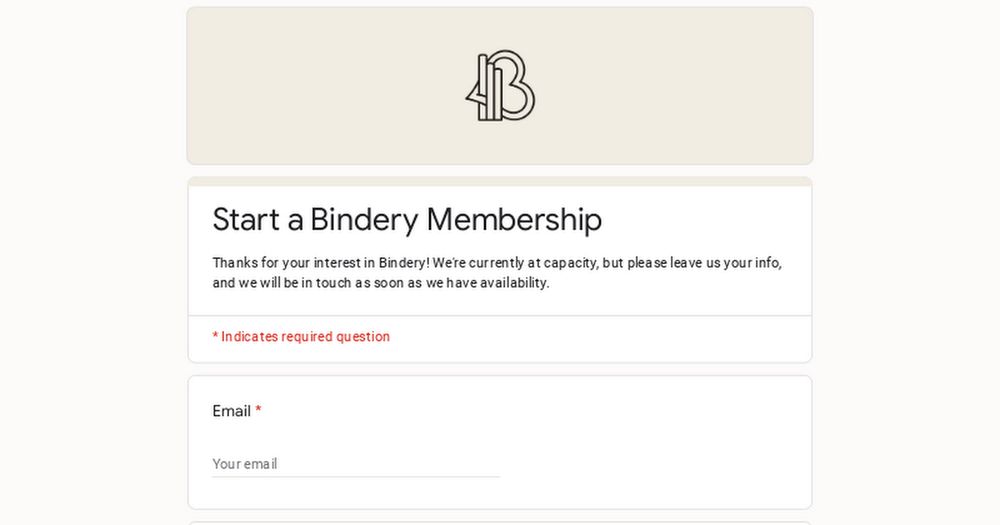Click the beige accent strip above the title
The height and width of the screenshot is (525, 1000).
pyautogui.click(x=500, y=182)
